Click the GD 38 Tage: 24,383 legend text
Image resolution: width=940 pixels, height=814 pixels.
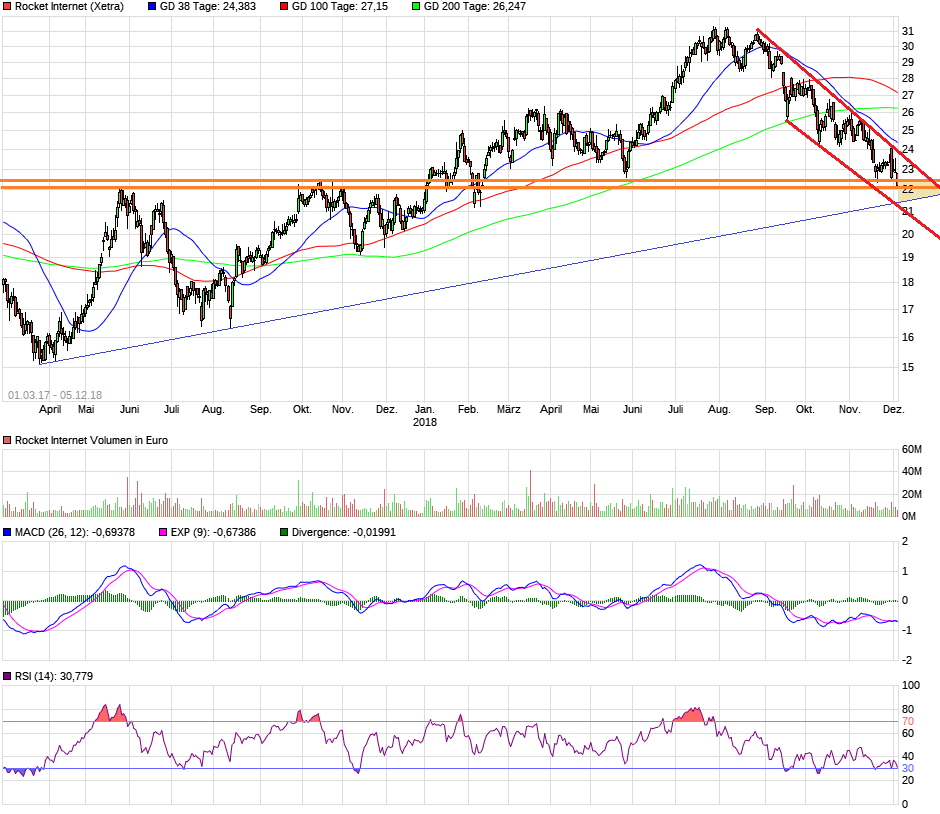coord(207,7)
